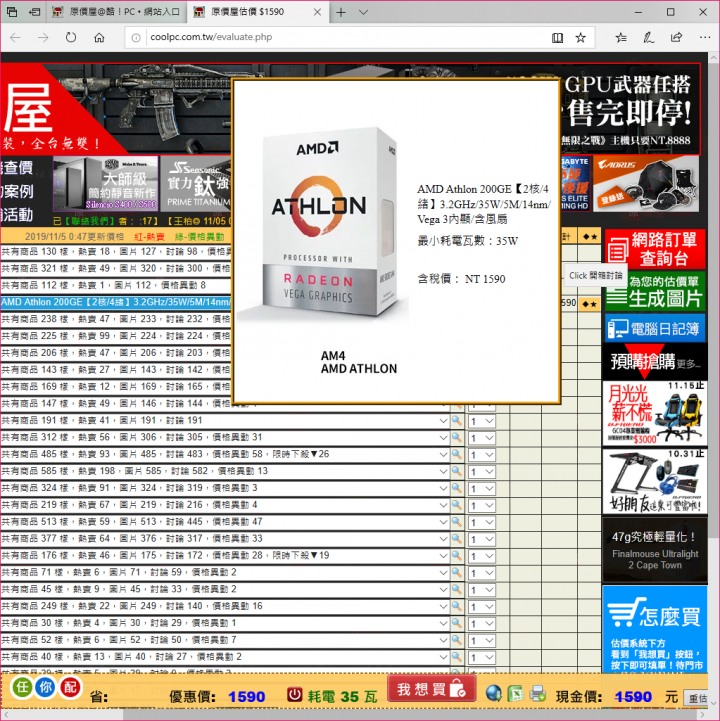The image size is (720, 721).
Task: Click magnifier icon for 共有商品 585 樣 row
Action: coord(457,471)
